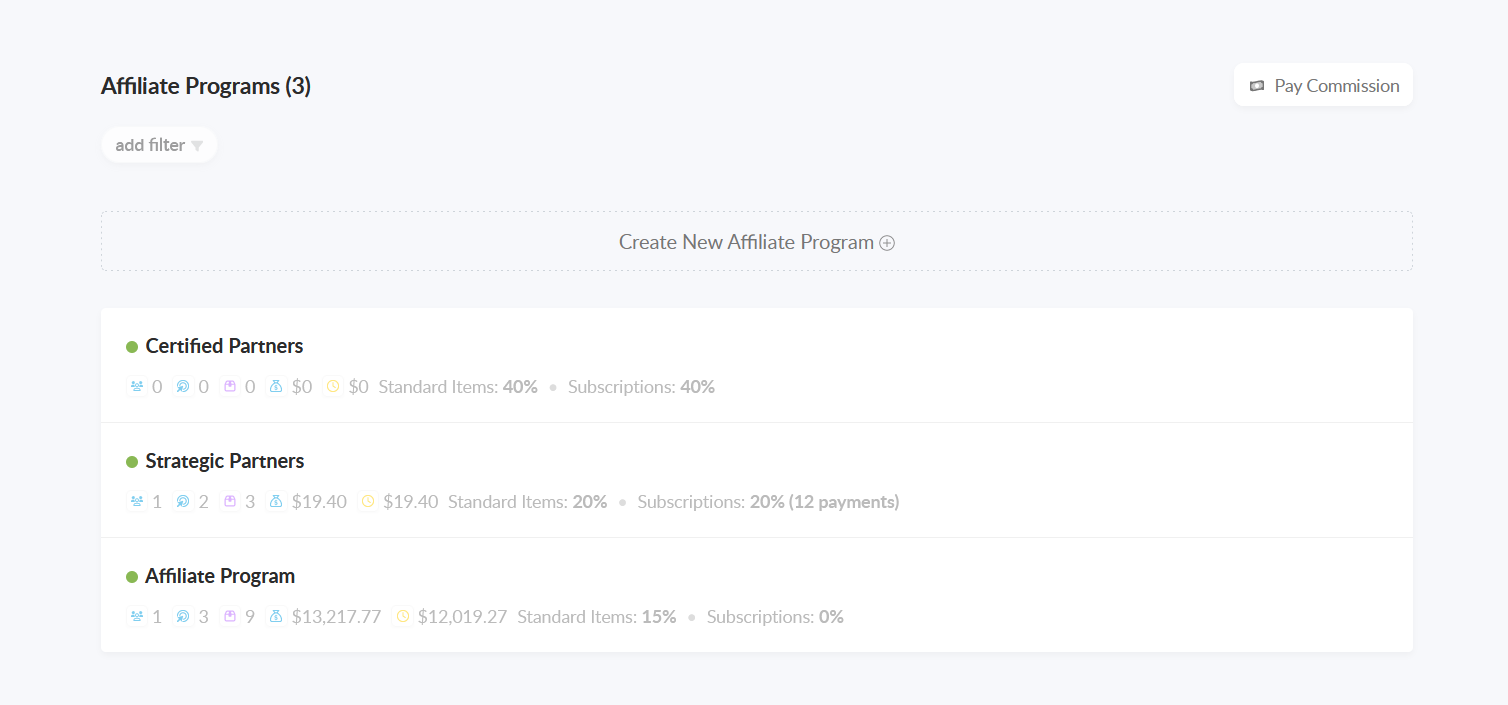Create New Affiliate Program
Screen dimensions: 1508x705
(755, 241)
